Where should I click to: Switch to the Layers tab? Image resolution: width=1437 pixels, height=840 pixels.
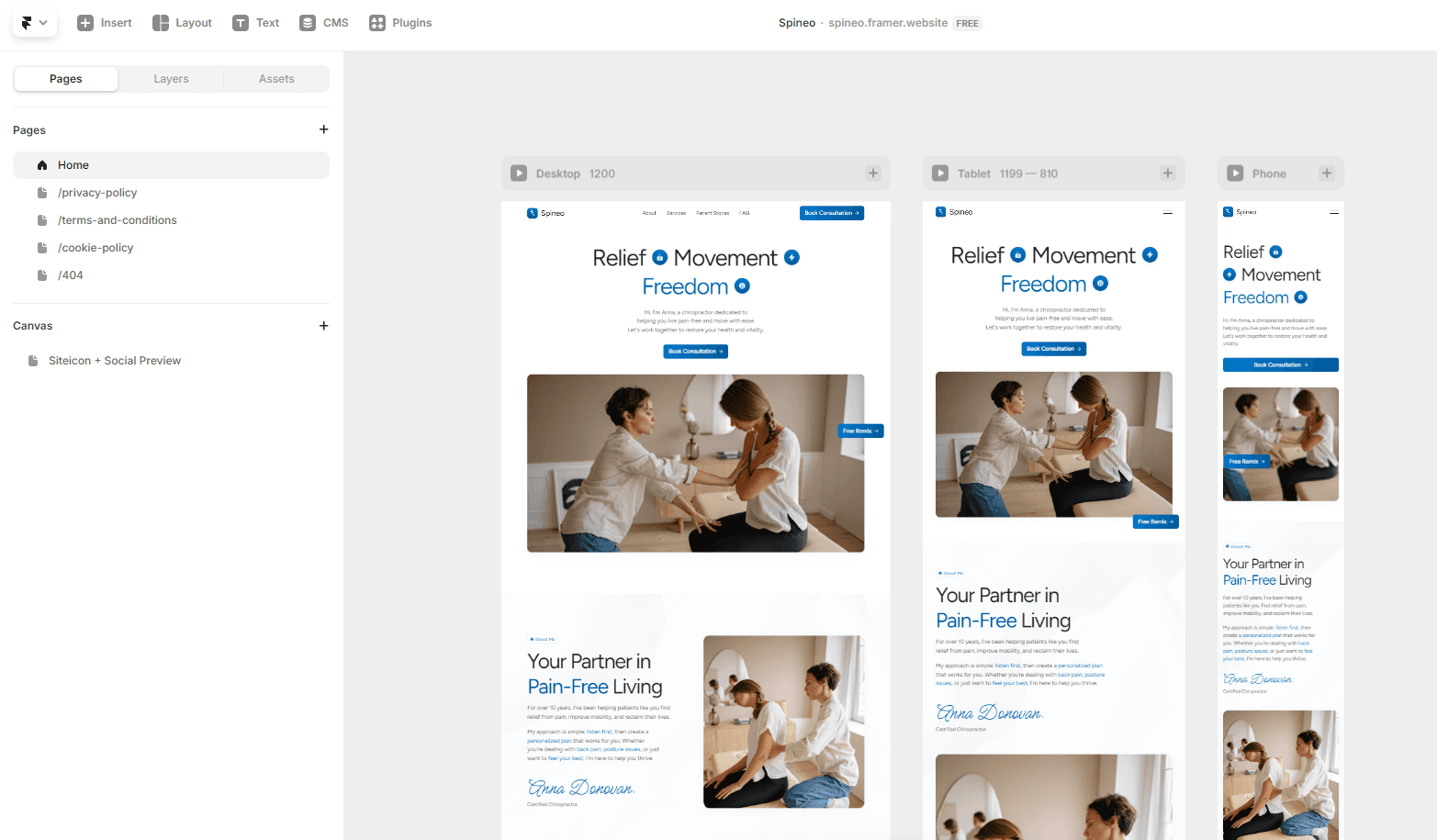pyautogui.click(x=171, y=79)
